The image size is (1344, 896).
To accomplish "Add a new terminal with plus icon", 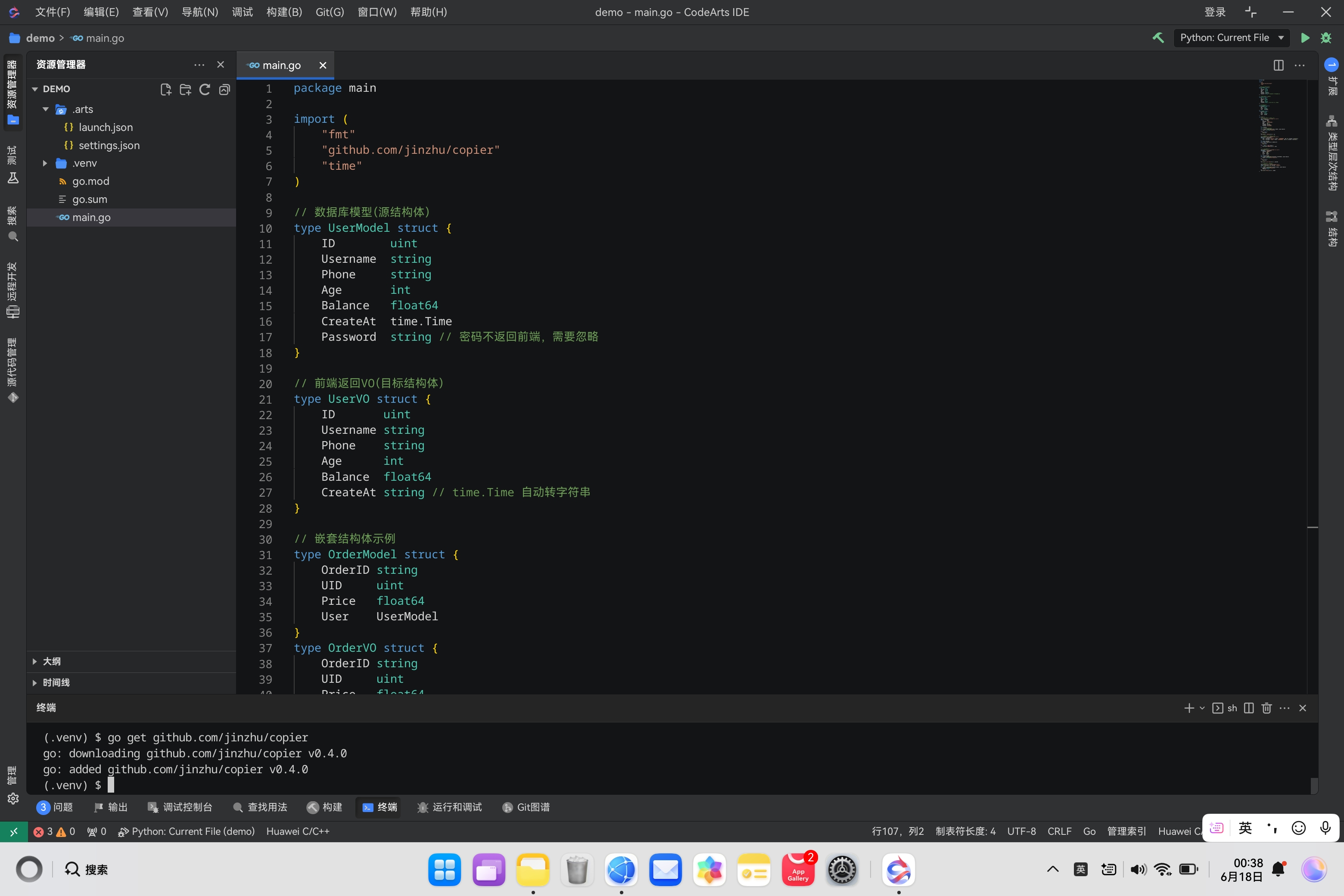I will click(1189, 708).
